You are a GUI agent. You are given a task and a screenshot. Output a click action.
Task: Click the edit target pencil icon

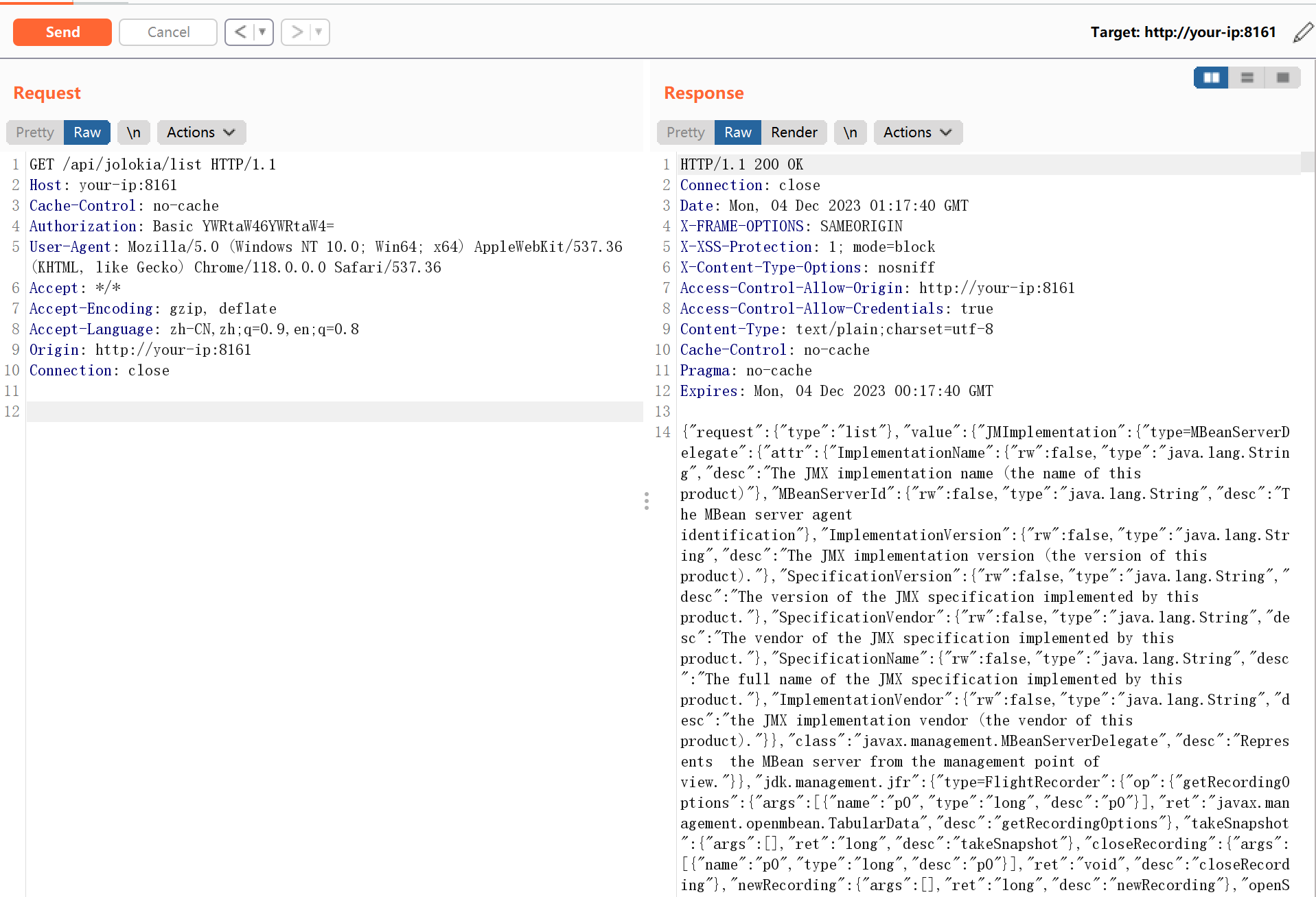[x=1302, y=32]
